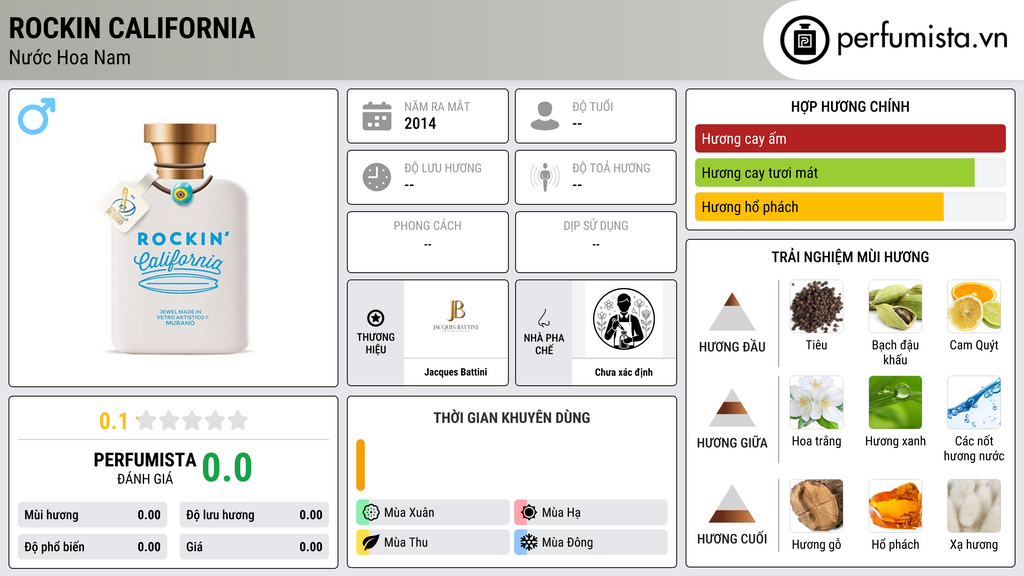Click the Độ lưu hương 0.00 score row
This screenshot has width=1024, height=576.
point(254,515)
